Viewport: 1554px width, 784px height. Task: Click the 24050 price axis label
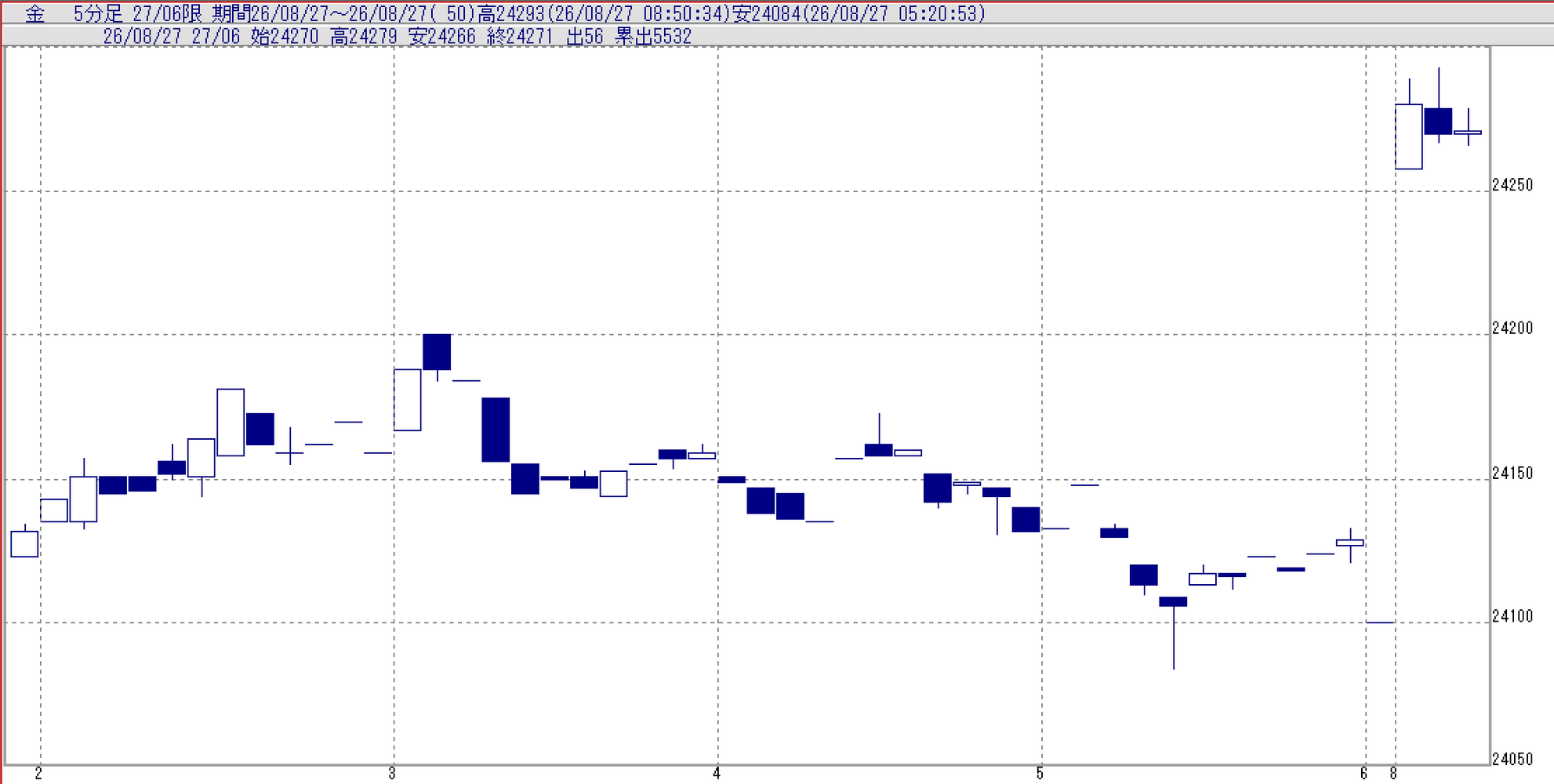click(x=1512, y=759)
